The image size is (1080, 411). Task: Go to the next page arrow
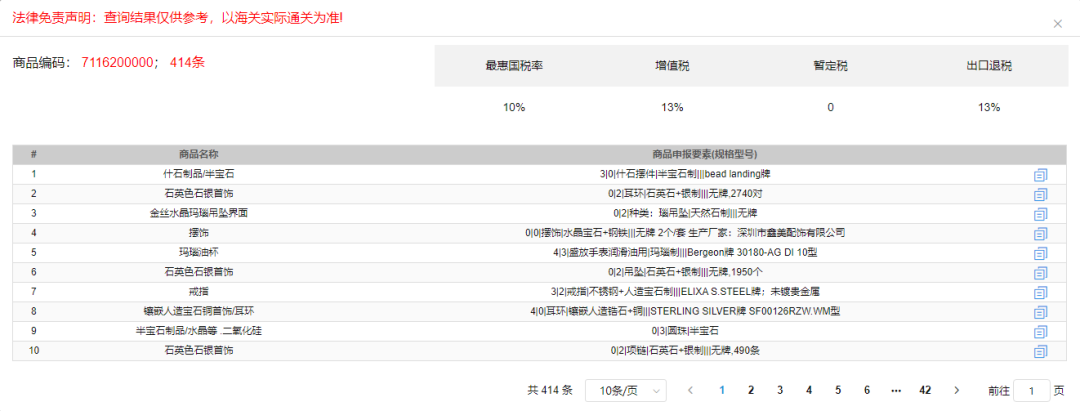point(956,390)
